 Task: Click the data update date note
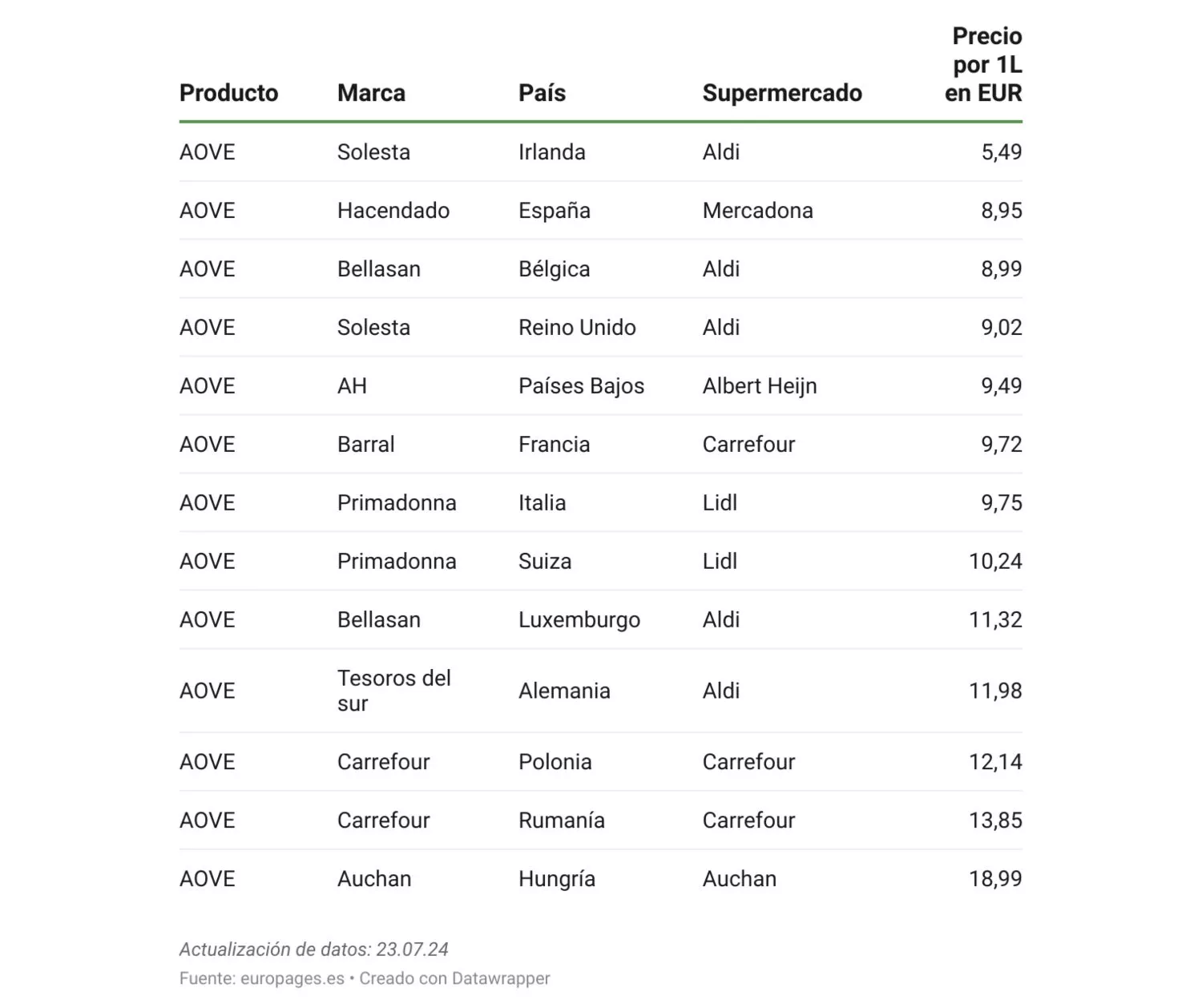click(313, 950)
